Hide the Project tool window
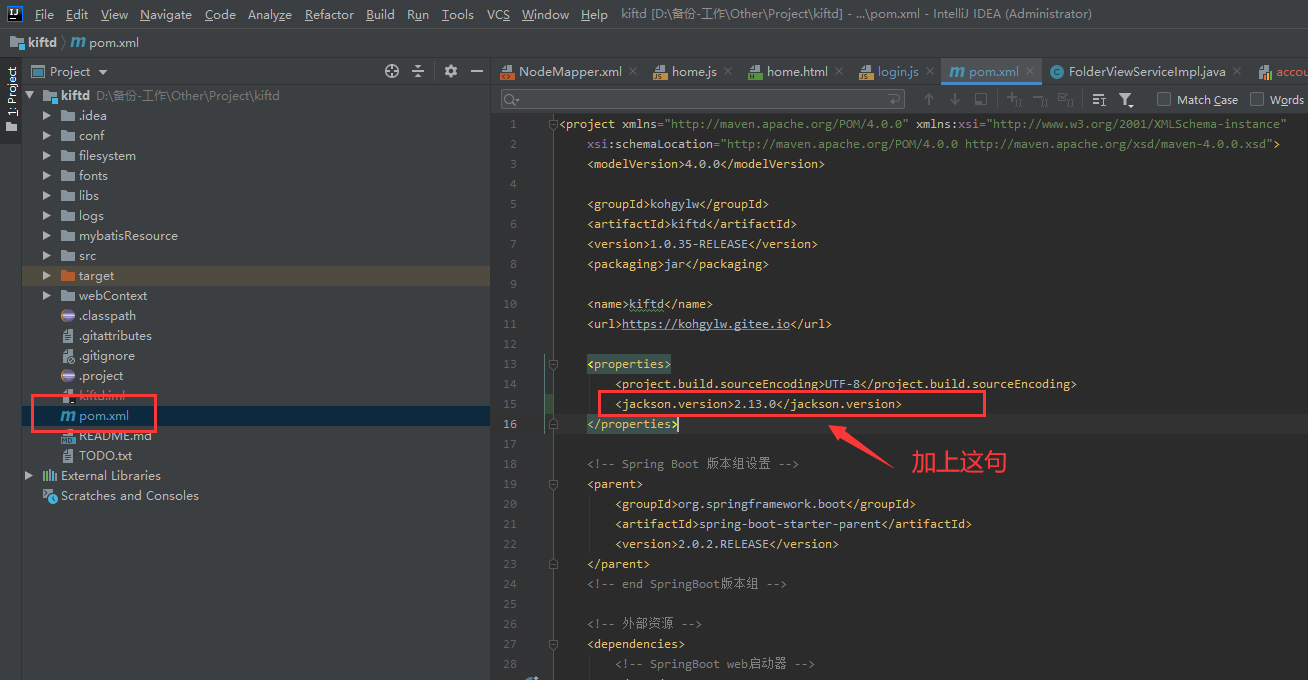 pyautogui.click(x=477, y=71)
